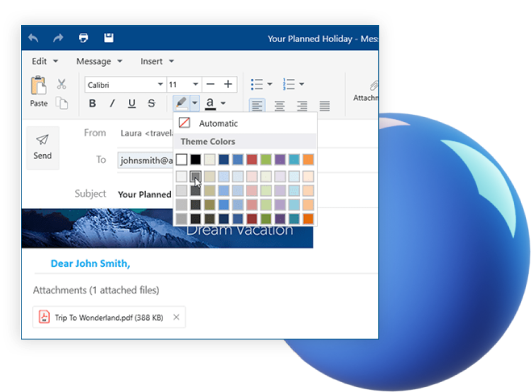Image resolution: width=531 pixels, height=392 pixels.
Task: Click the Redo arrow icon
Action: pyautogui.click(x=58, y=38)
